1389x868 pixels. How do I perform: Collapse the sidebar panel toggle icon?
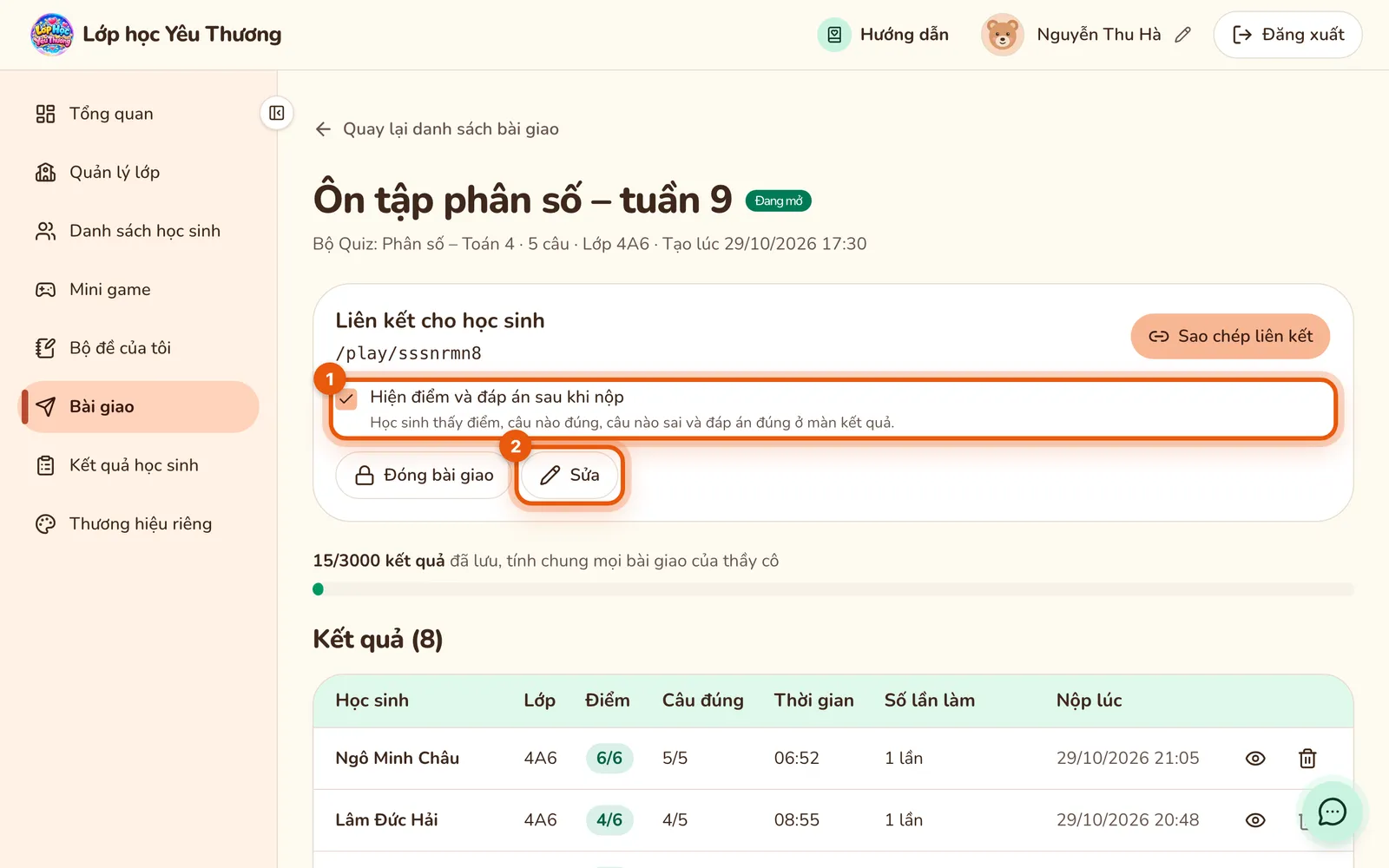pos(277,113)
